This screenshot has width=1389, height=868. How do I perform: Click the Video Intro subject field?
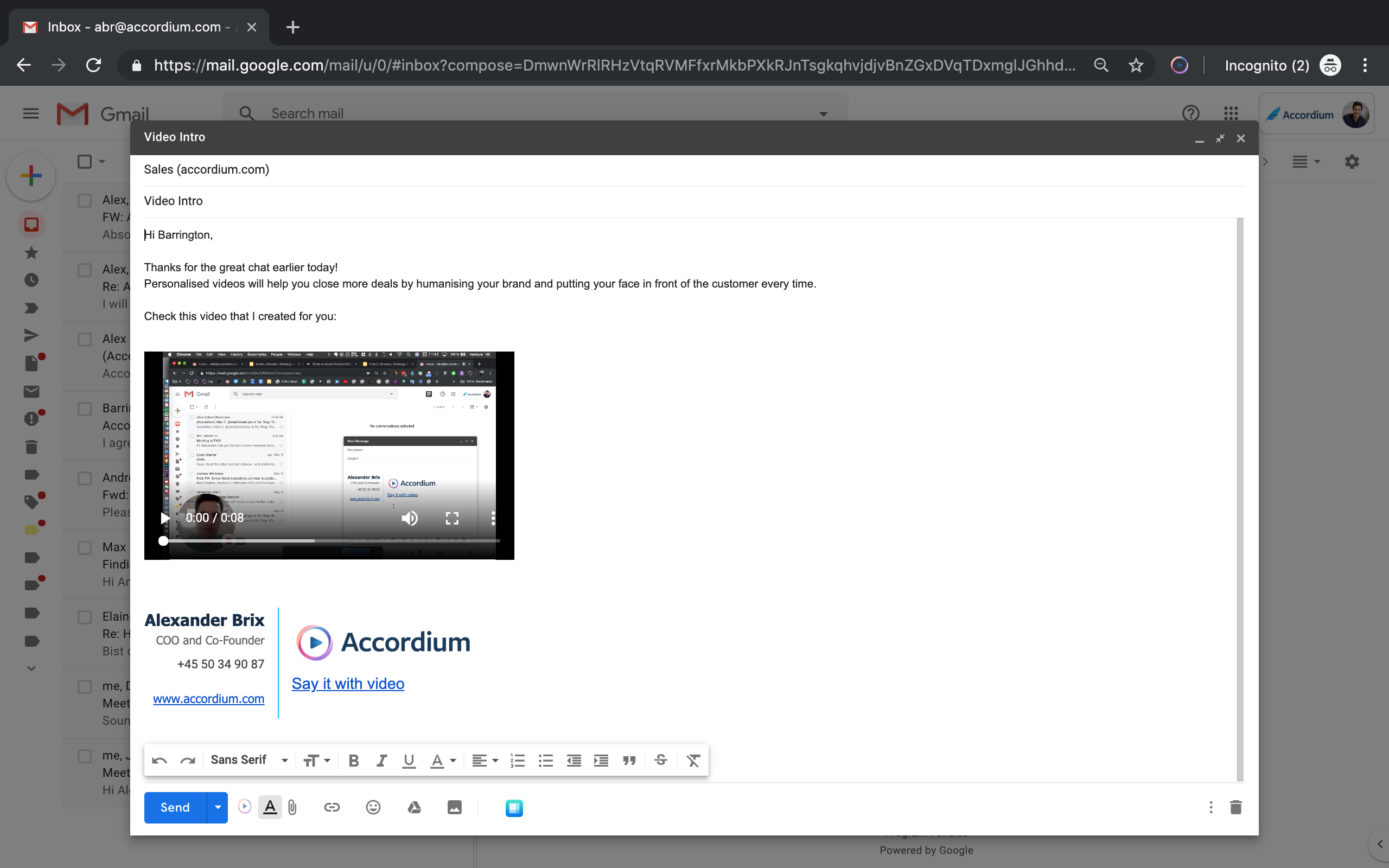694,201
